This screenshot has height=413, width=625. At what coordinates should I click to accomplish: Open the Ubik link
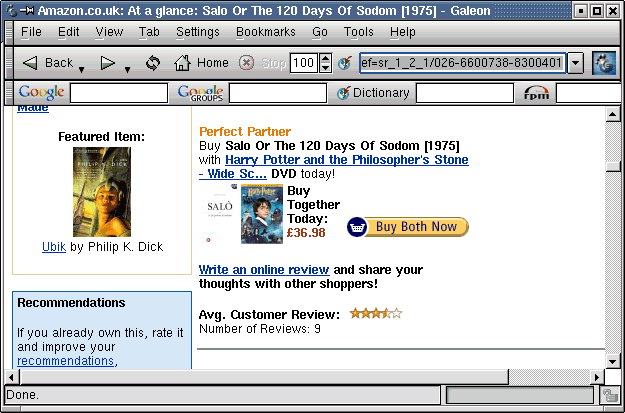54,247
